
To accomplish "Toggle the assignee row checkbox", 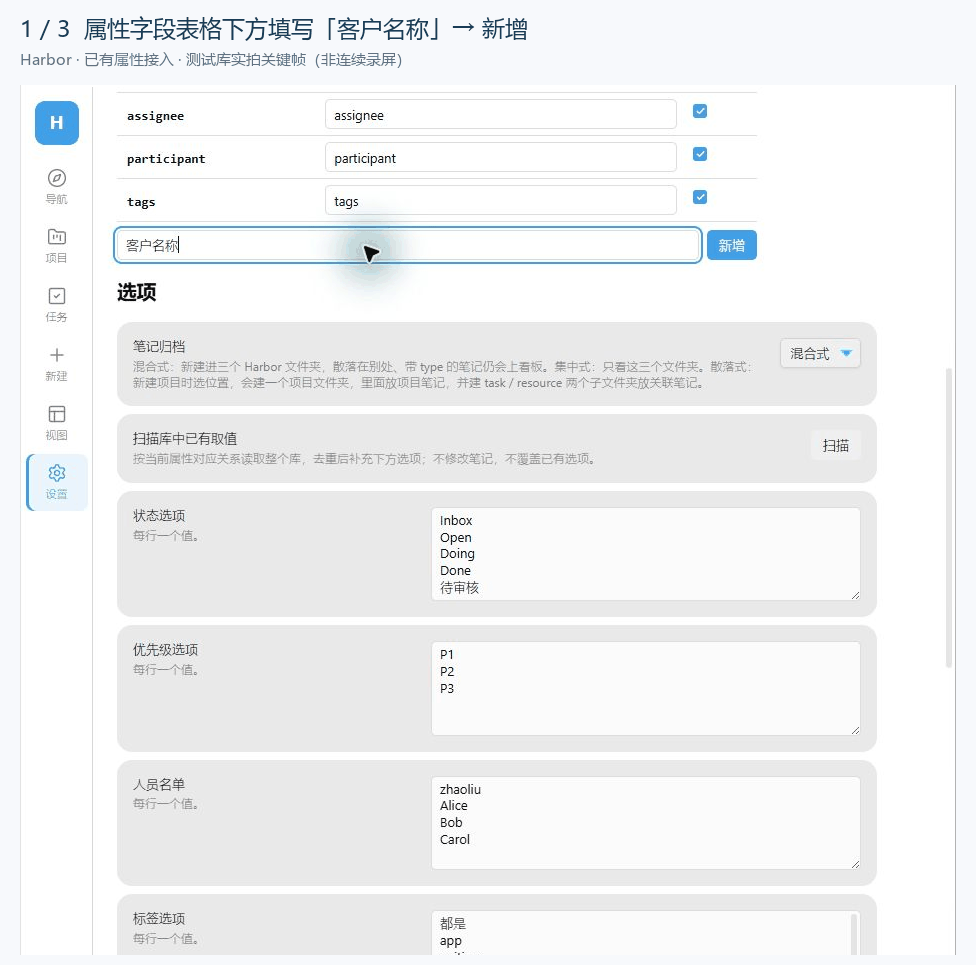I will [700, 111].
